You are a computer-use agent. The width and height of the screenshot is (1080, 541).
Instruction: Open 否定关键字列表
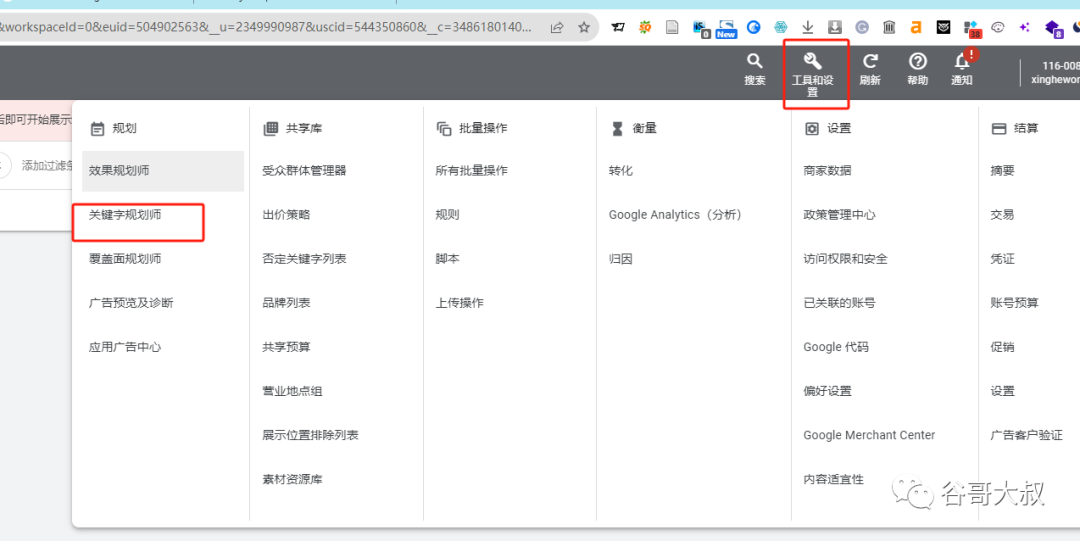pyautogui.click(x=304, y=258)
